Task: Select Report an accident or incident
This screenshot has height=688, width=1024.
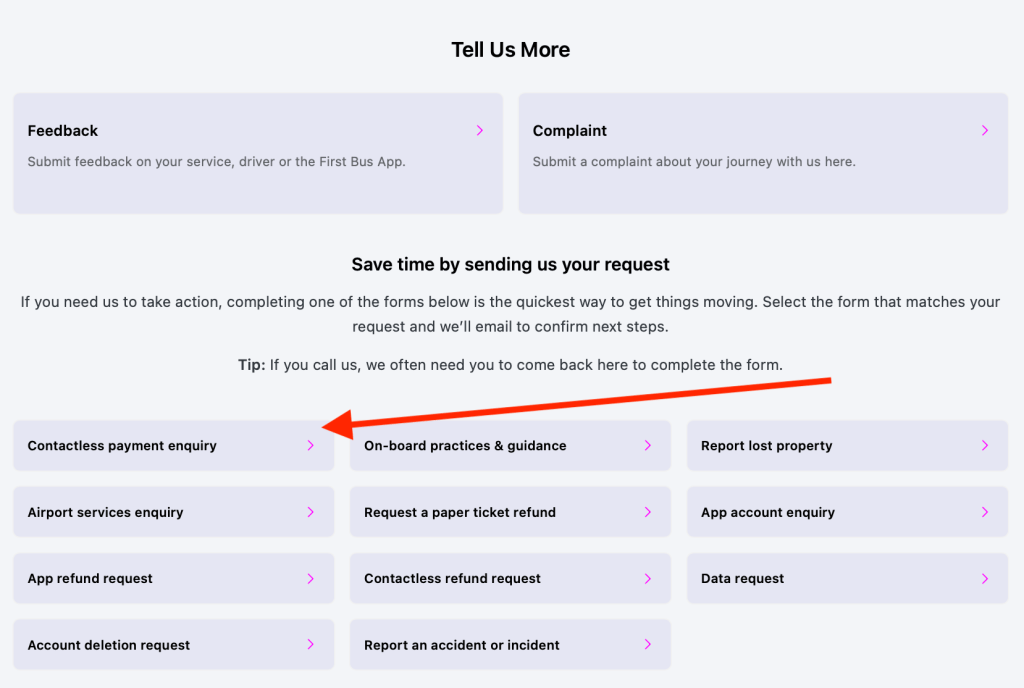Action: pos(462,645)
